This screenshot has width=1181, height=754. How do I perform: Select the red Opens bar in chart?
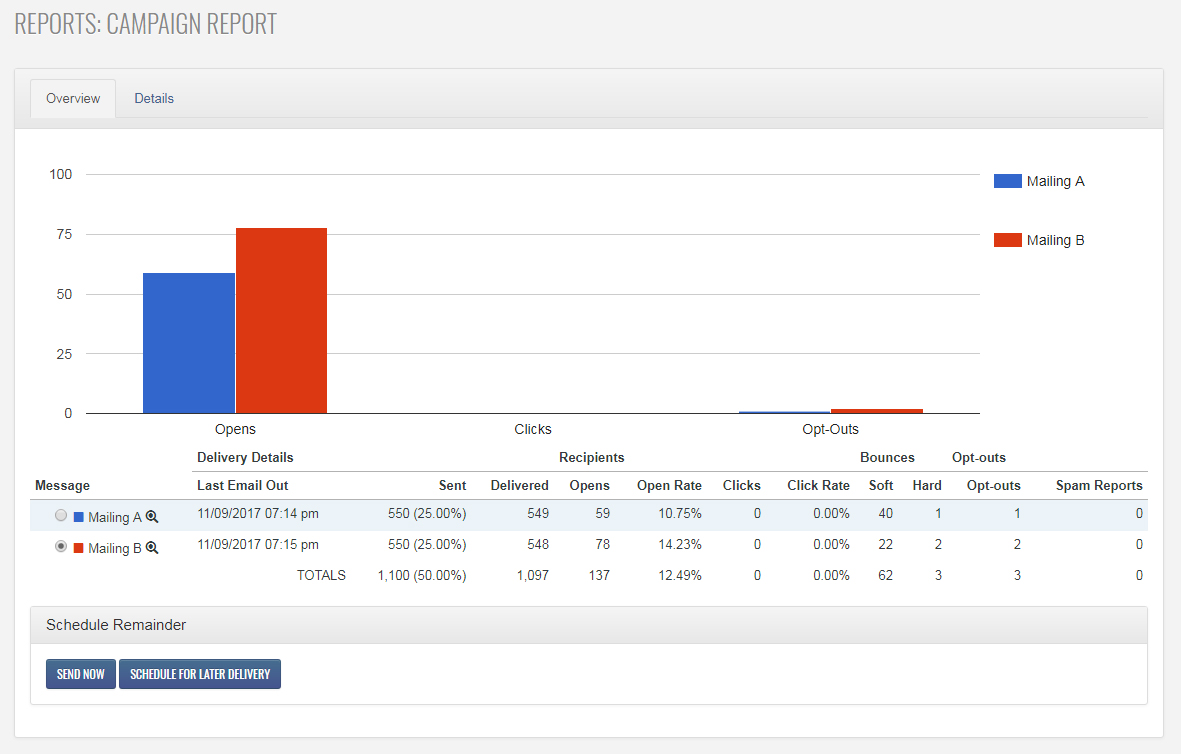click(x=281, y=321)
